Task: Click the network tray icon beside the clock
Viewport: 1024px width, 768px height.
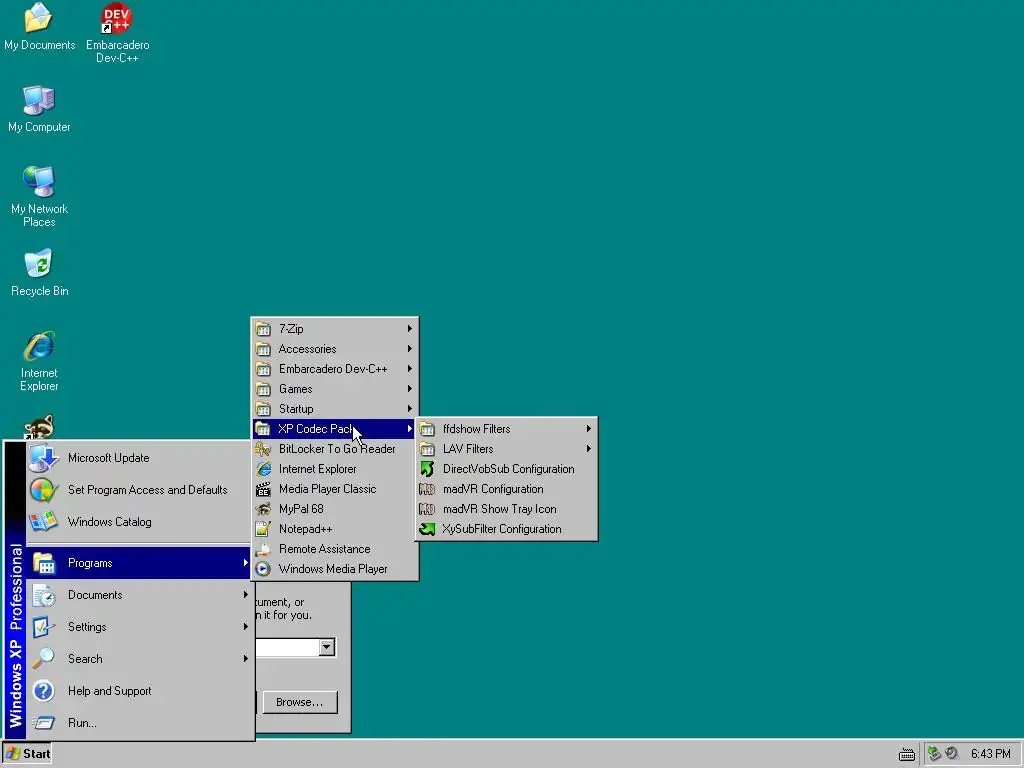Action: pos(935,754)
